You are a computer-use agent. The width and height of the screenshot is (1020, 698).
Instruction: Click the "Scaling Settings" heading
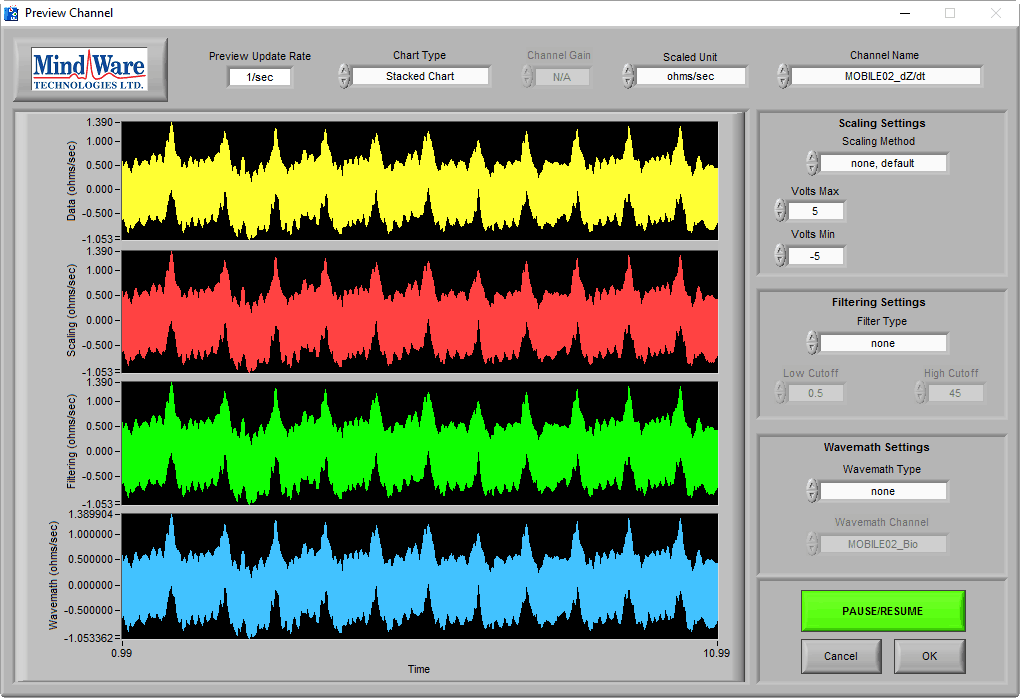pyautogui.click(x=881, y=123)
